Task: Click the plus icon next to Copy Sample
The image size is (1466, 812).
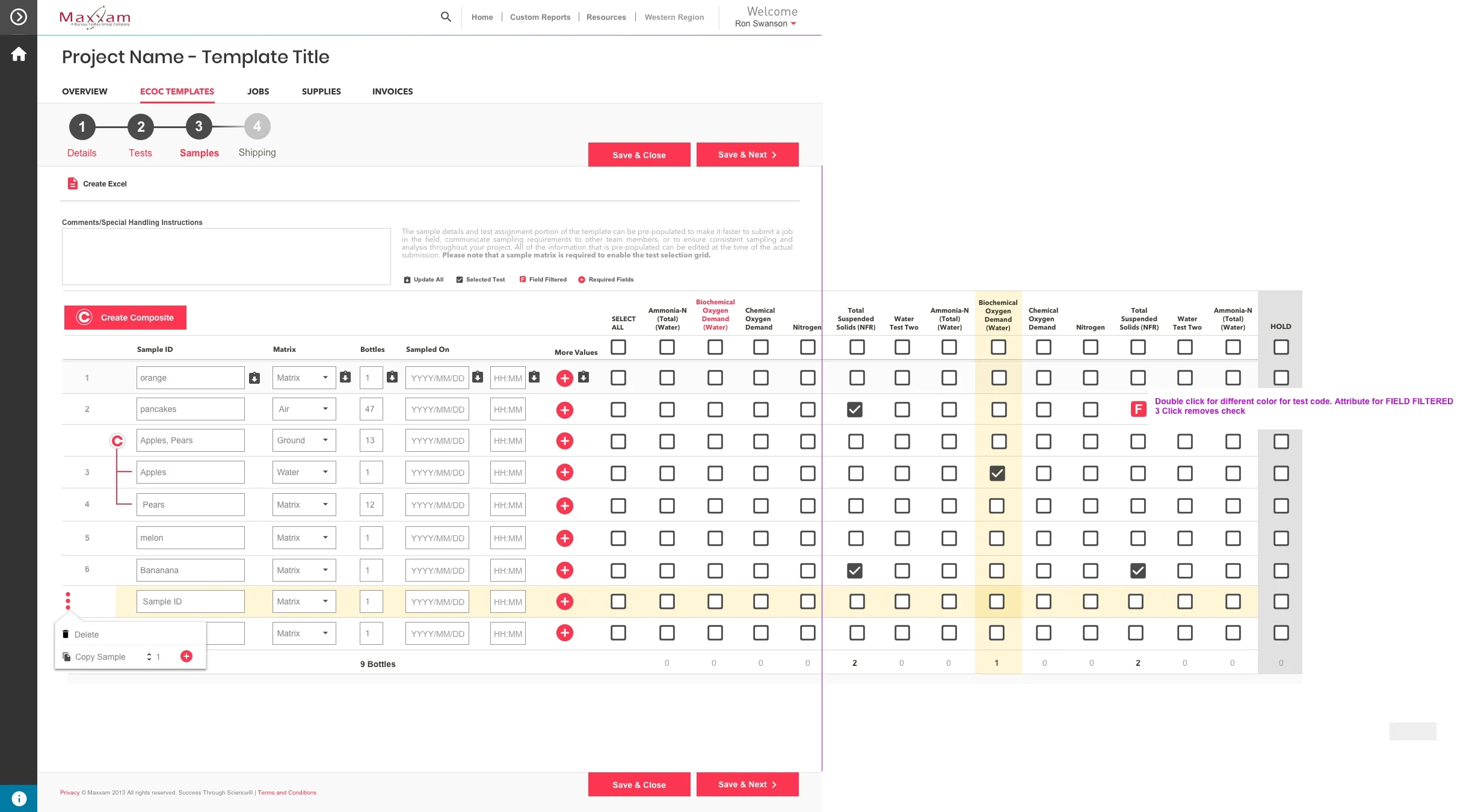Action: click(x=186, y=656)
